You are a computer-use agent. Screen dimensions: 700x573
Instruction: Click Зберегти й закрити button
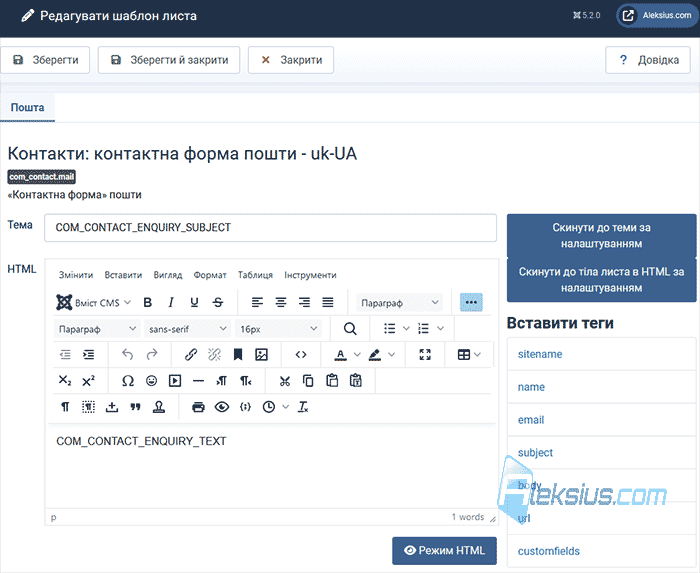click(169, 60)
